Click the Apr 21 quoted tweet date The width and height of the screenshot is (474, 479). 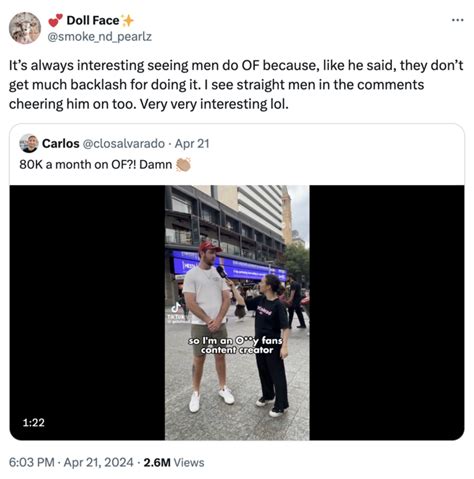[192, 144]
